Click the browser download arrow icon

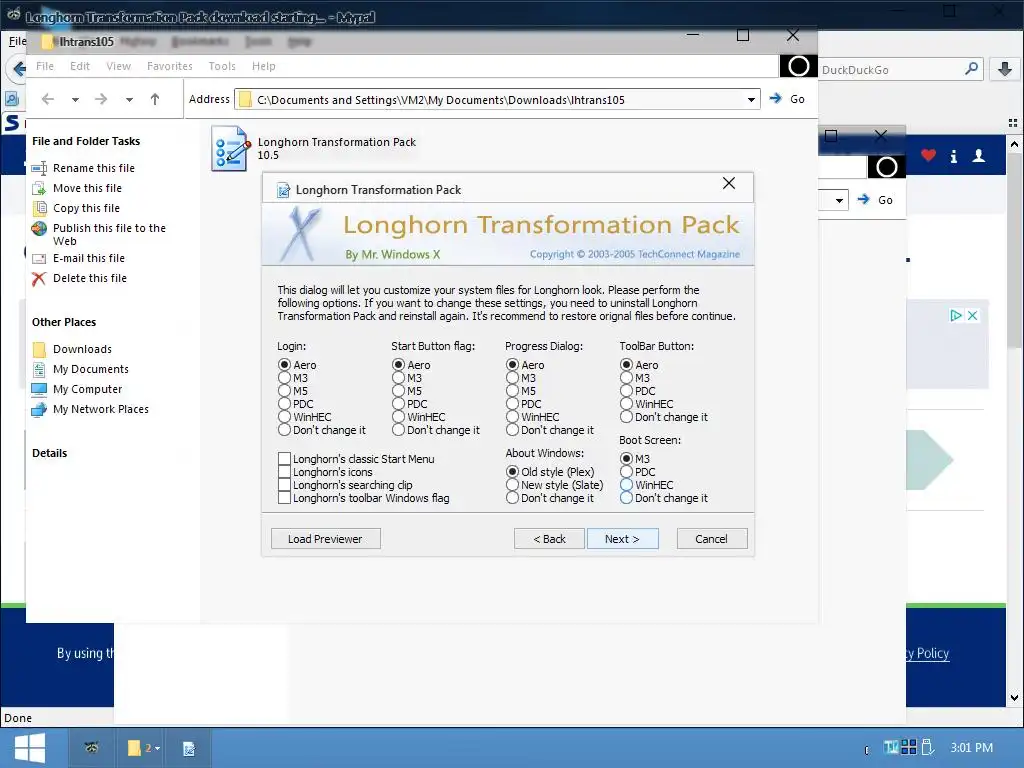[1005, 69]
